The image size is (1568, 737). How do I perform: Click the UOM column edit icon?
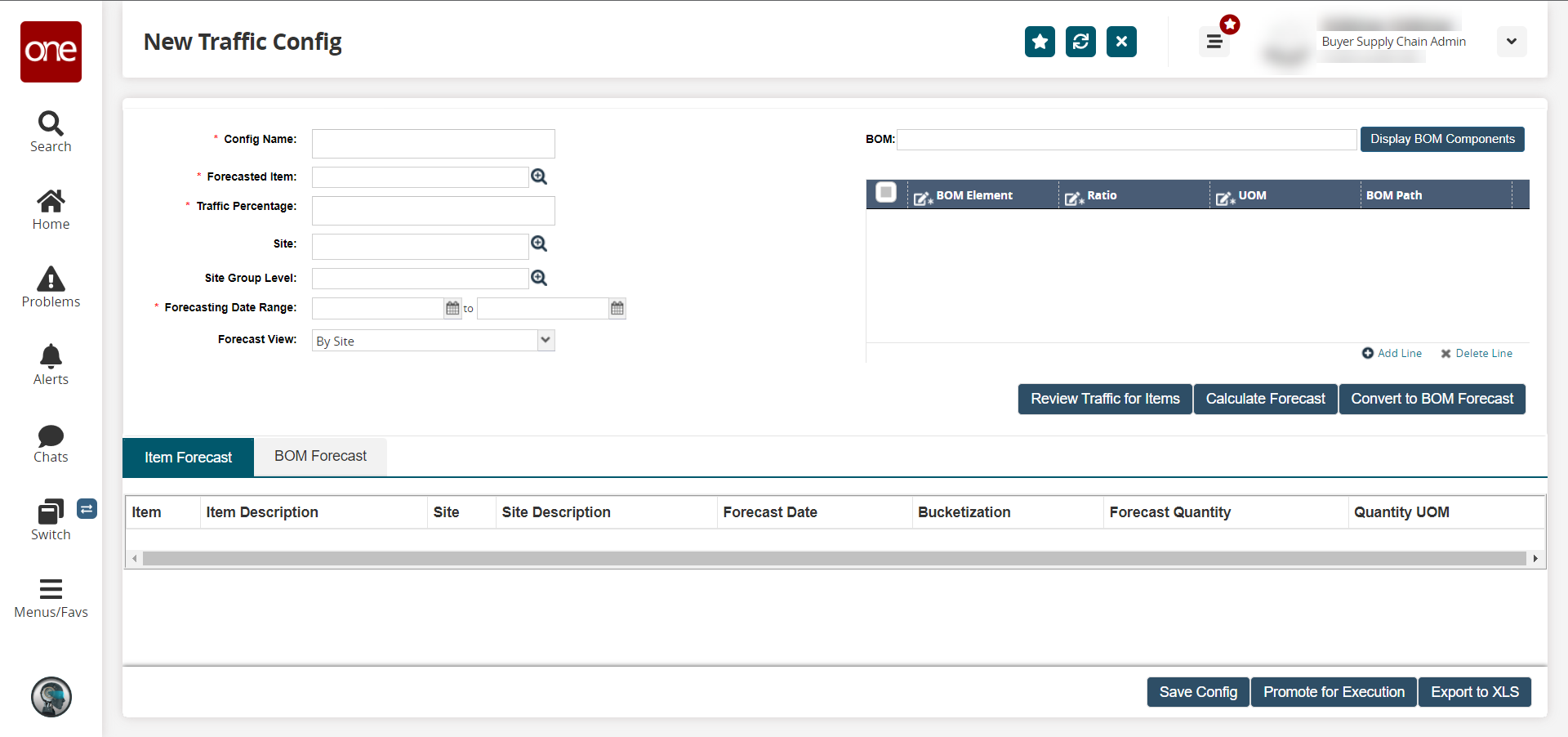point(1225,198)
